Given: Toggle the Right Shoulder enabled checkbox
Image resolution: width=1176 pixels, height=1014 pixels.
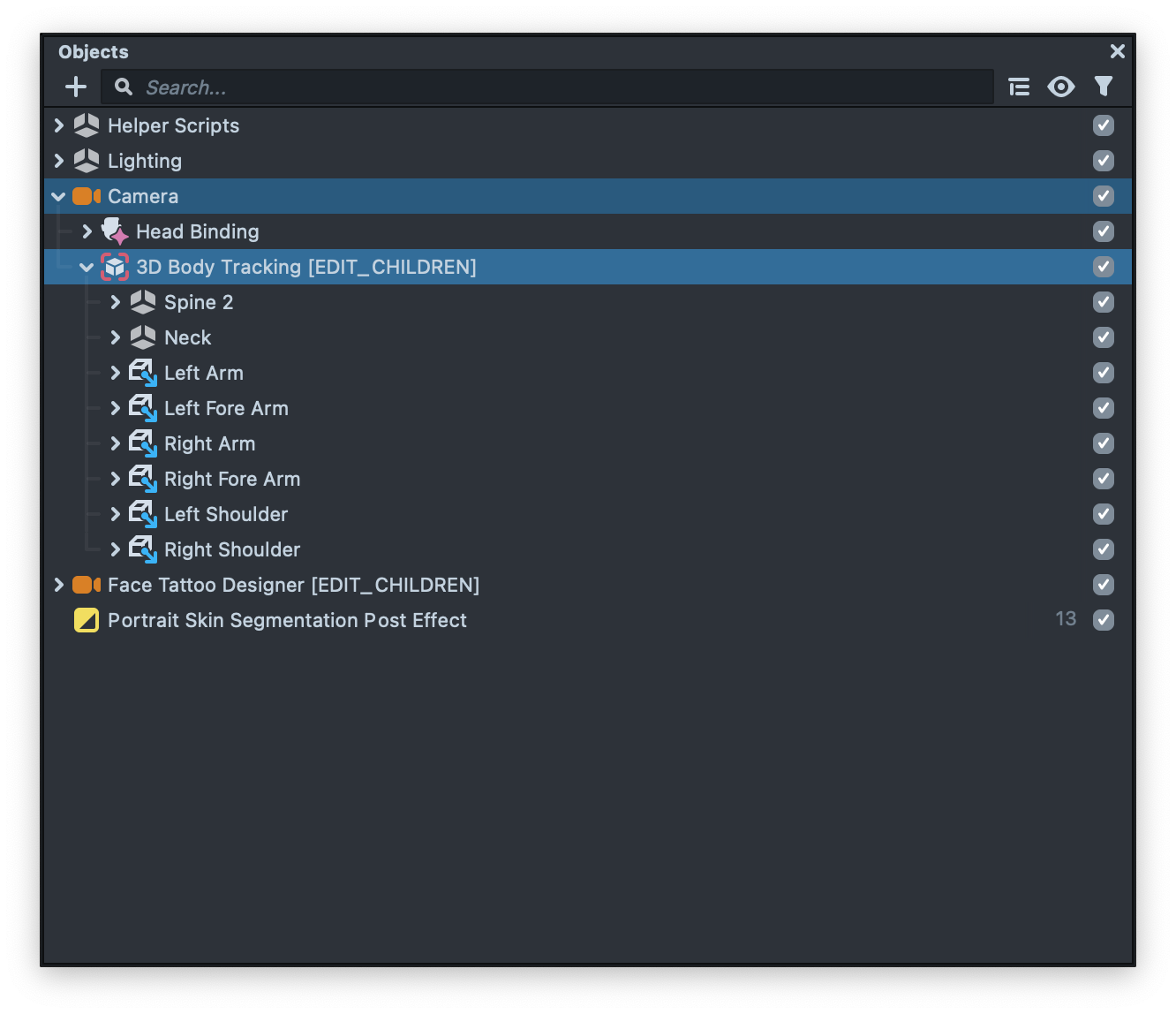Looking at the screenshot, I should pyautogui.click(x=1103, y=549).
